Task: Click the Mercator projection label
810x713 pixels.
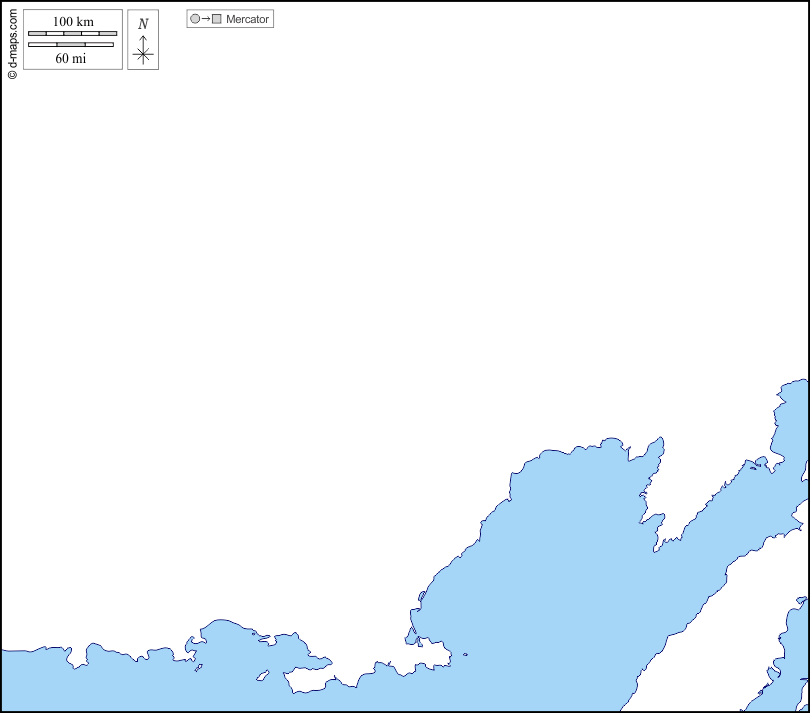Action: coord(247,19)
